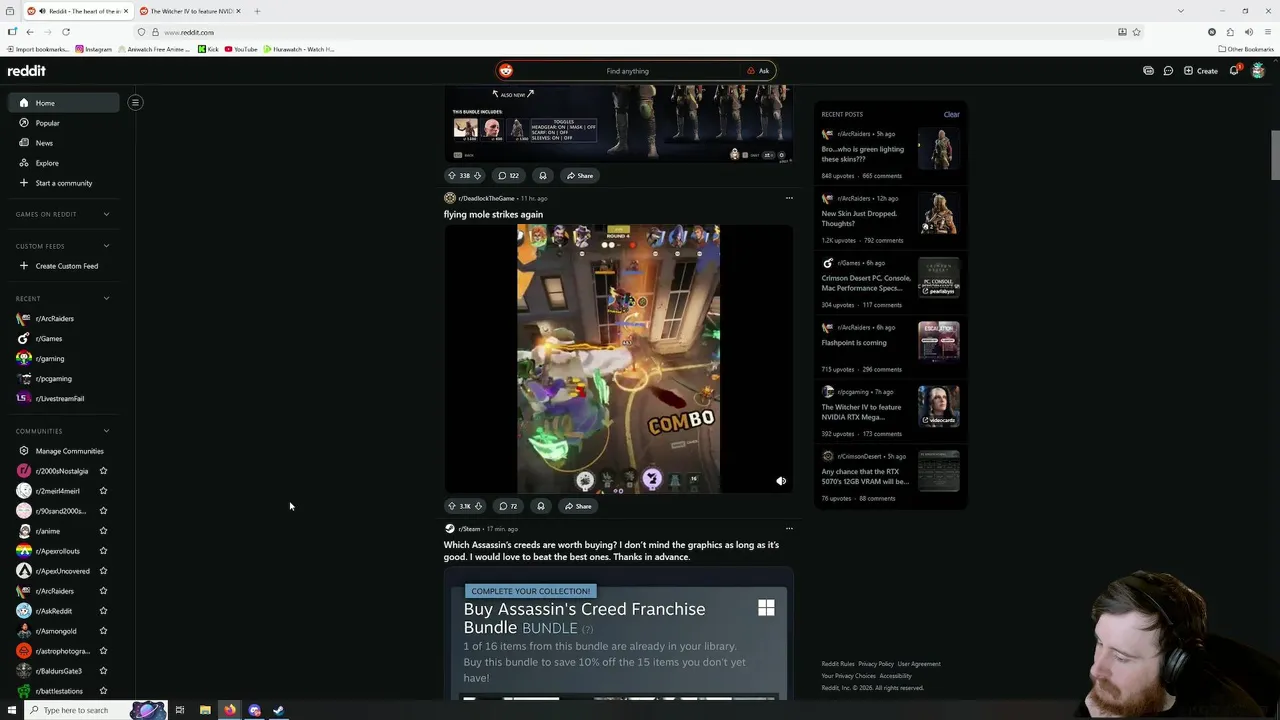Open News in sidebar
1280x720 pixels.
[64, 143]
